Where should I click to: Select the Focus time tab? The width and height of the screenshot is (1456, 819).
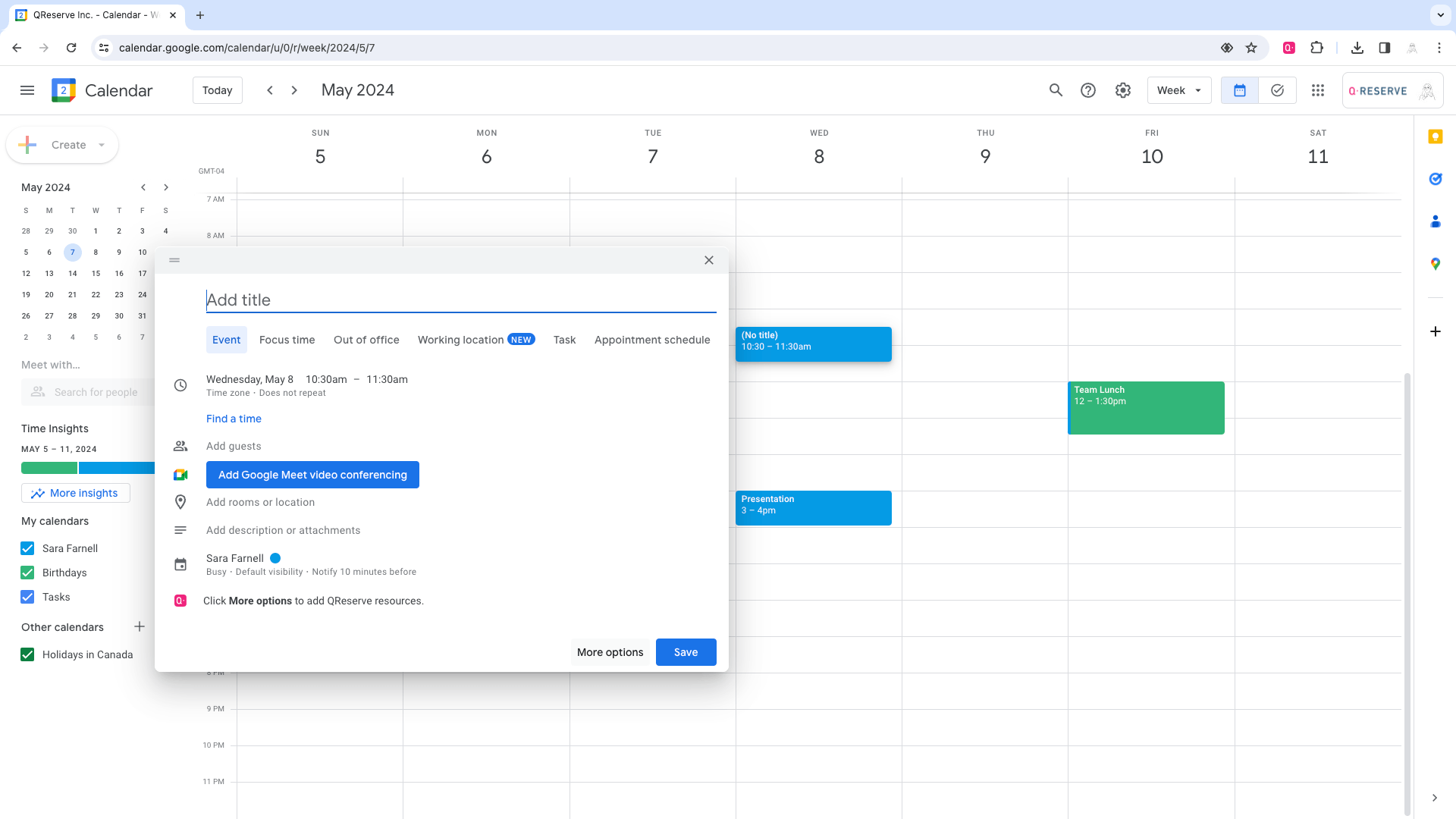[287, 340]
